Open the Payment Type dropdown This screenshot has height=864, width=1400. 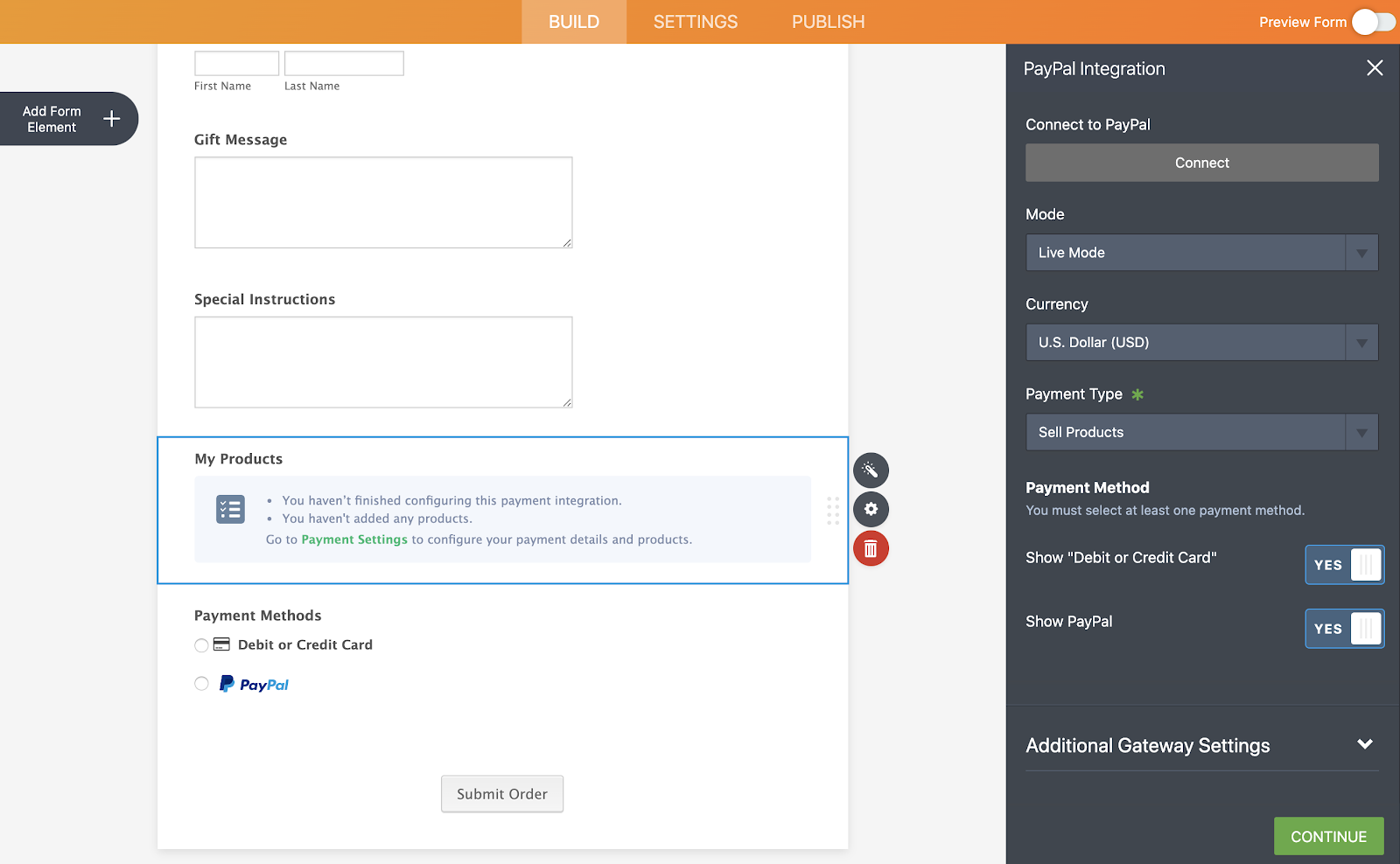point(1201,433)
